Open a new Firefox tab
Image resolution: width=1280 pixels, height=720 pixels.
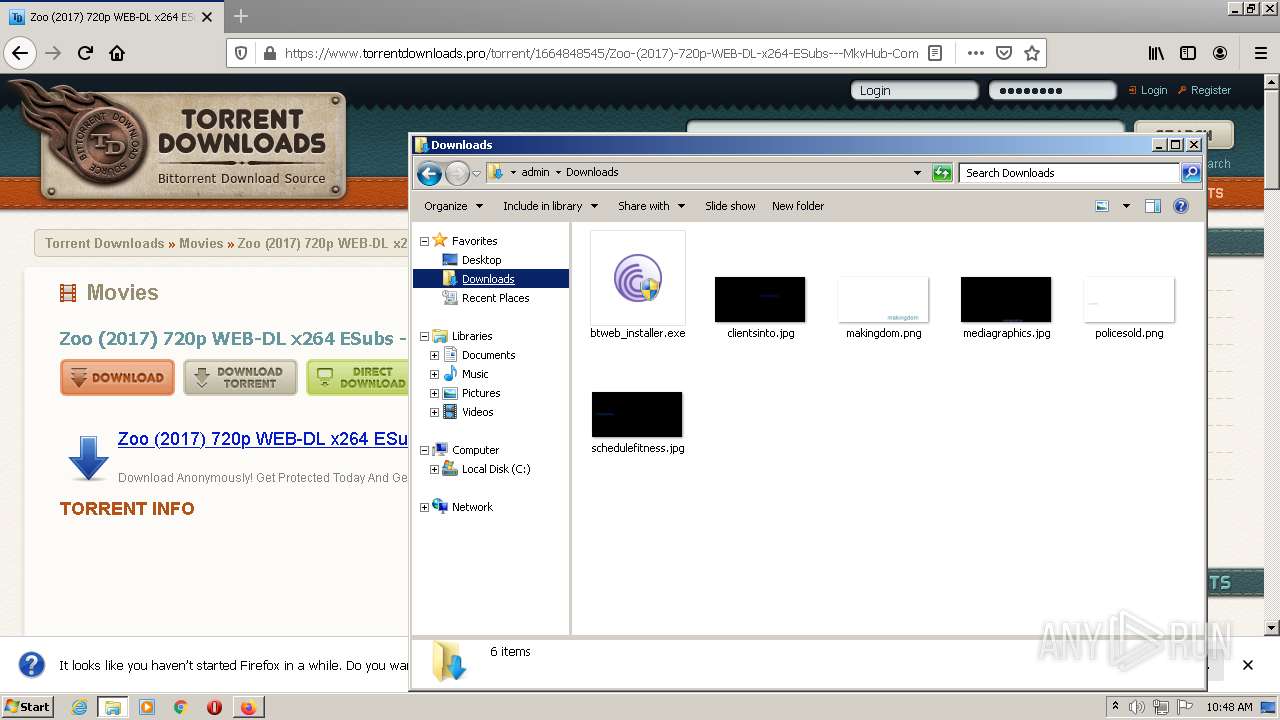(x=240, y=16)
